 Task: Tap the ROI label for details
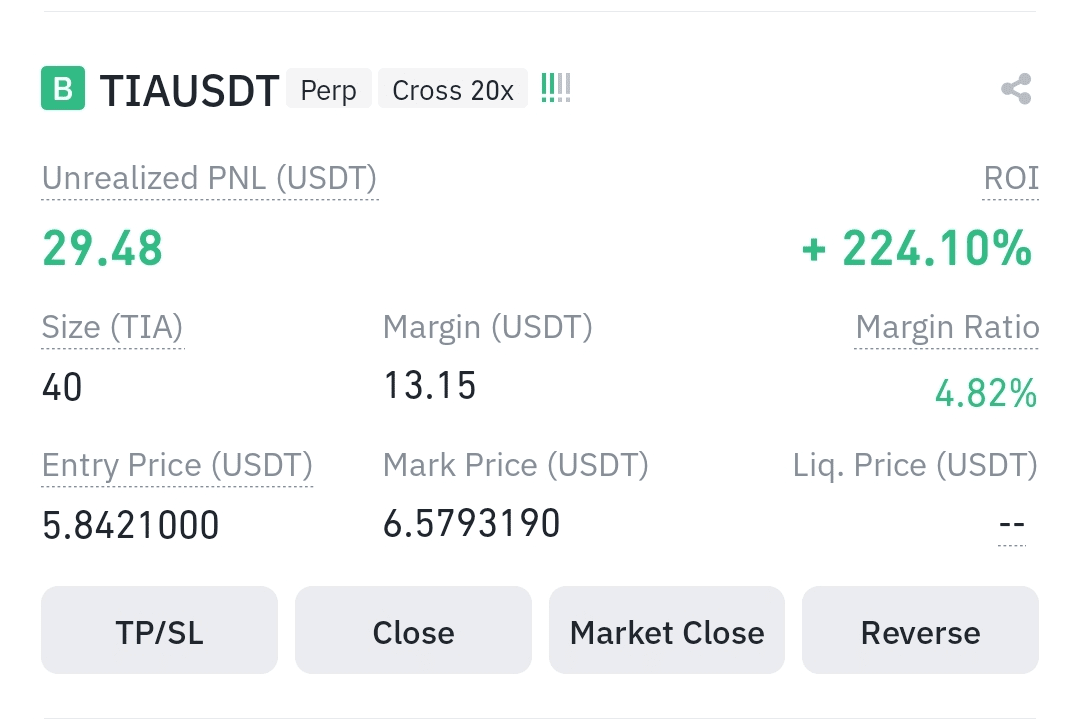point(1011,179)
